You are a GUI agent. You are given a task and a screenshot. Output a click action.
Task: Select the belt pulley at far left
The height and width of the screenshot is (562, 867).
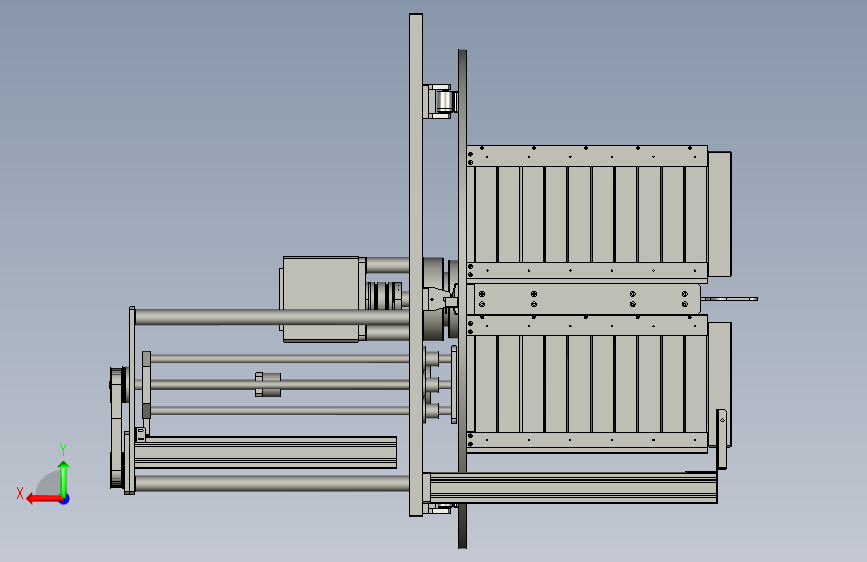(118, 427)
